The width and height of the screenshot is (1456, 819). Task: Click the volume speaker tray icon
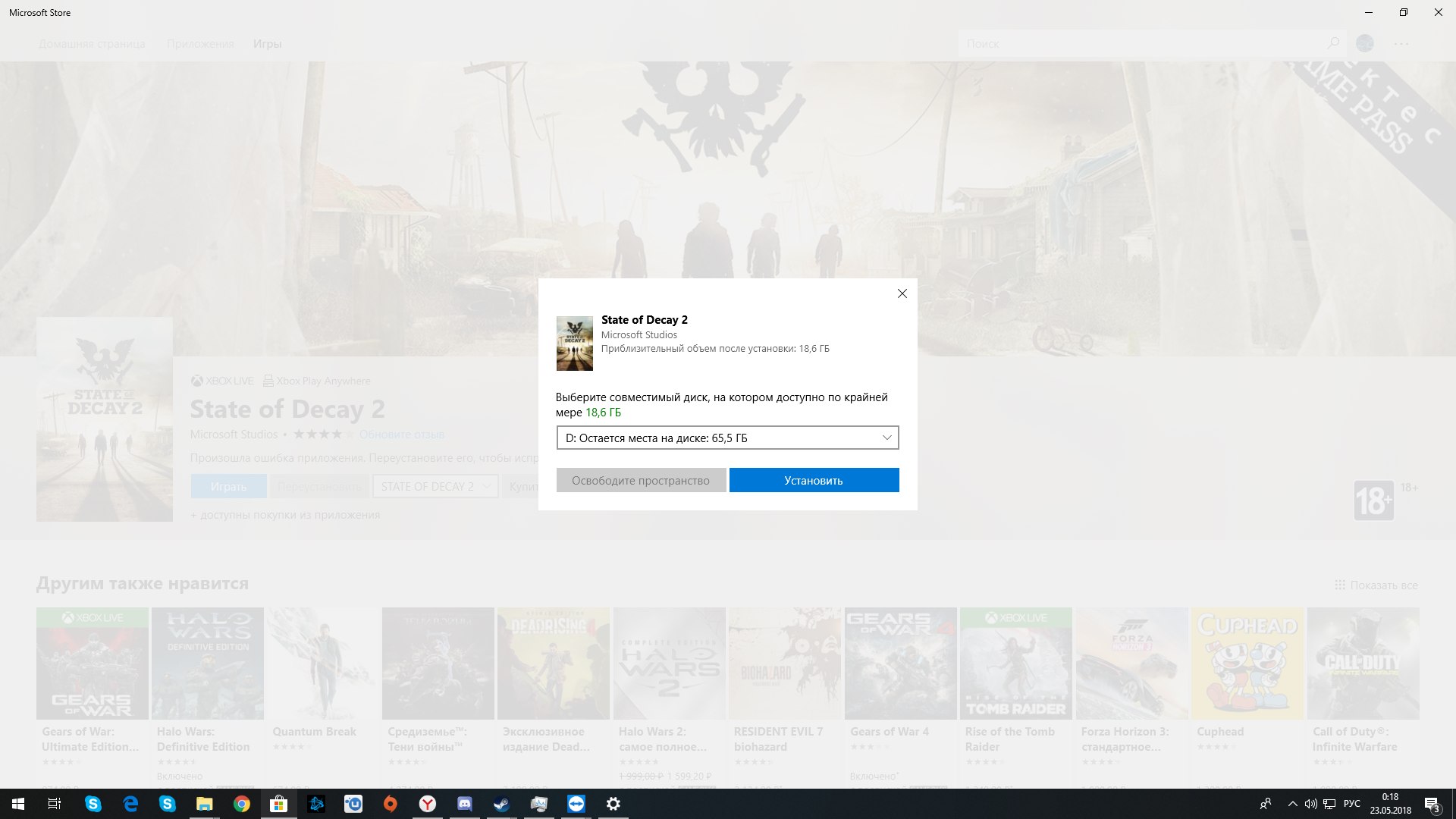1310,804
